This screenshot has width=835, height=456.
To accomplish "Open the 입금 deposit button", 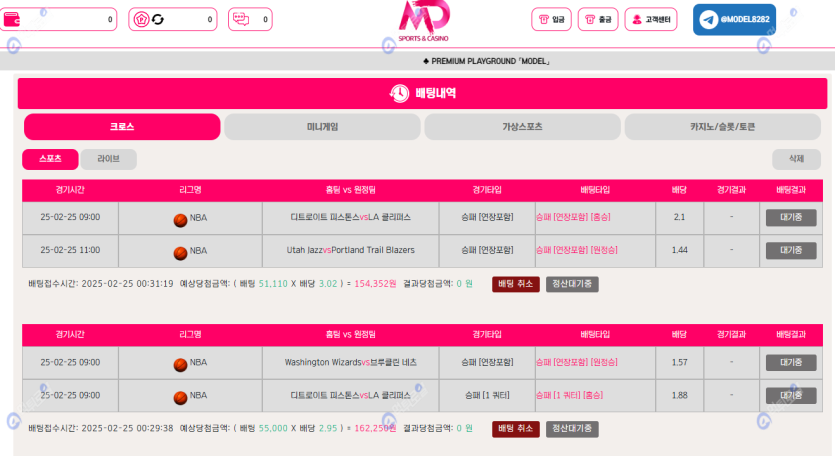I will point(551,19).
